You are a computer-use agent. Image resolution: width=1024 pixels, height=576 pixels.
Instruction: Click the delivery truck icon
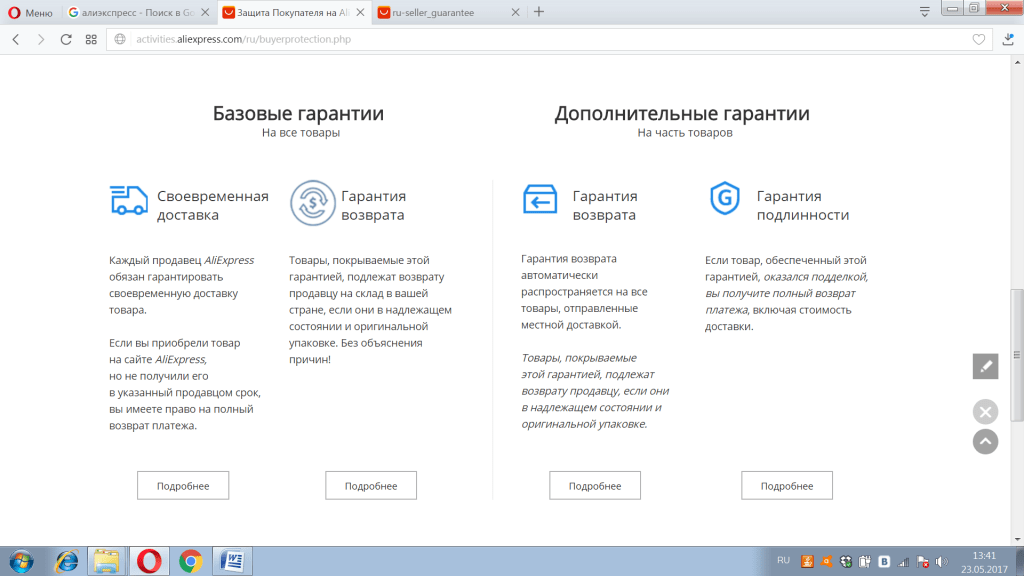tap(129, 200)
